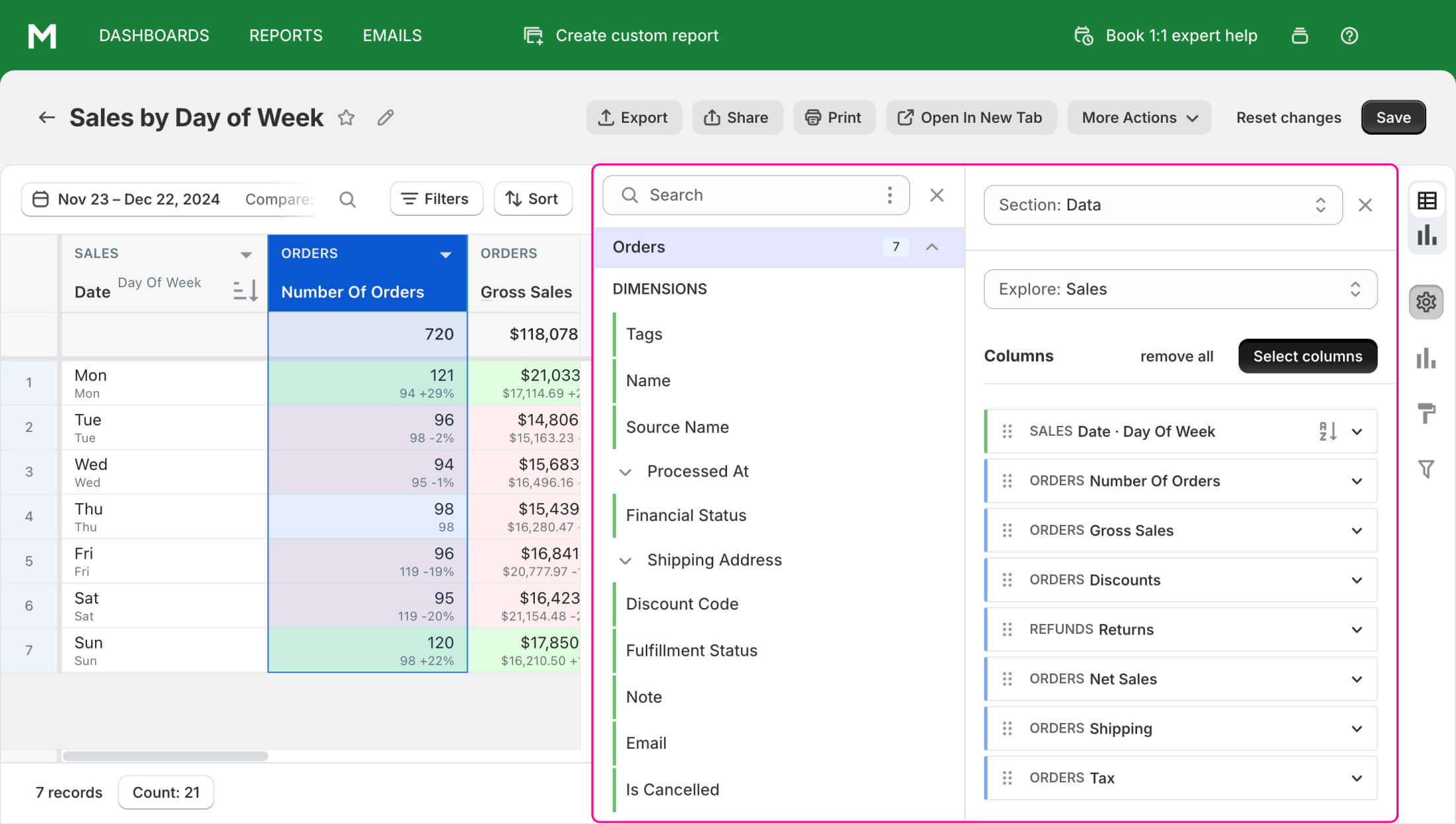
Task: Click the magnifier icon beside date range
Action: tap(347, 199)
